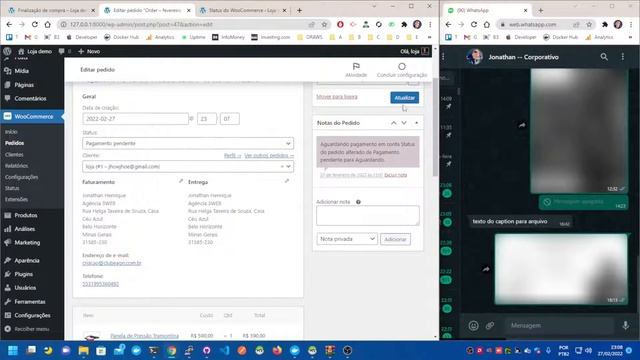Open Loja demo site link in admin bar
The height and width of the screenshot is (360, 640).
pyautogui.click(x=35, y=51)
